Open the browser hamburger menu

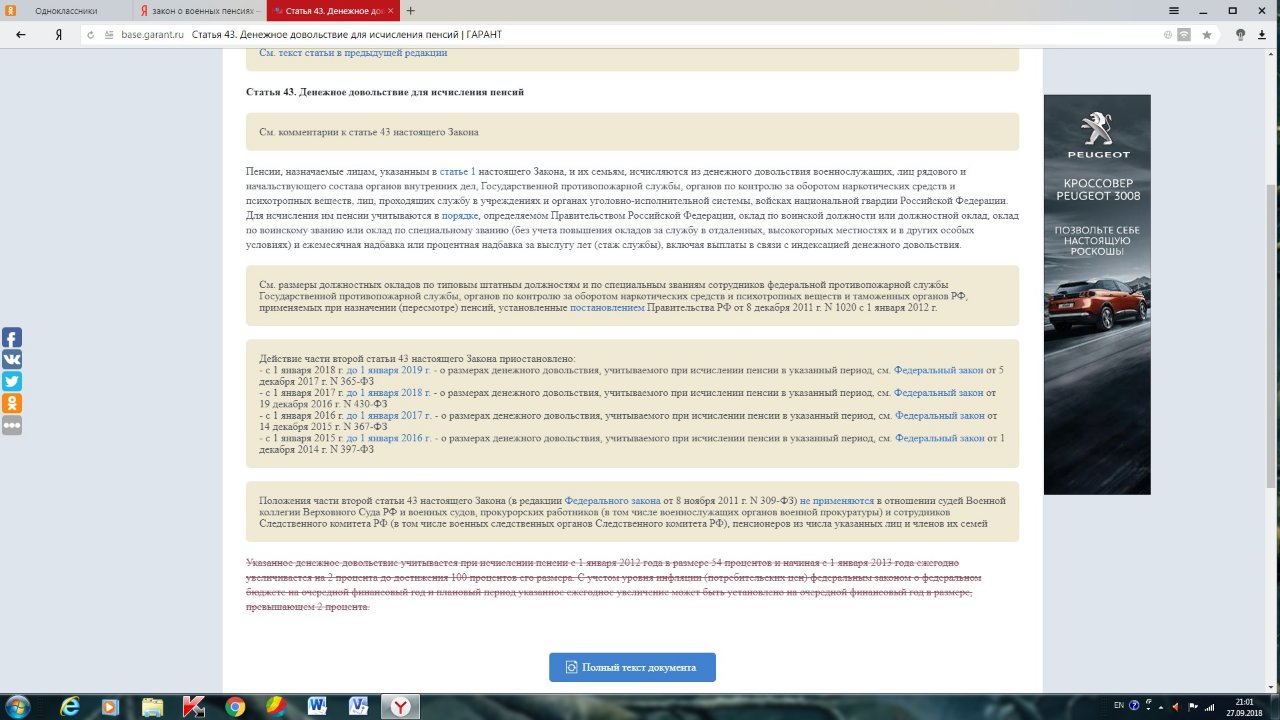pyautogui.click(x=1173, y=10)
